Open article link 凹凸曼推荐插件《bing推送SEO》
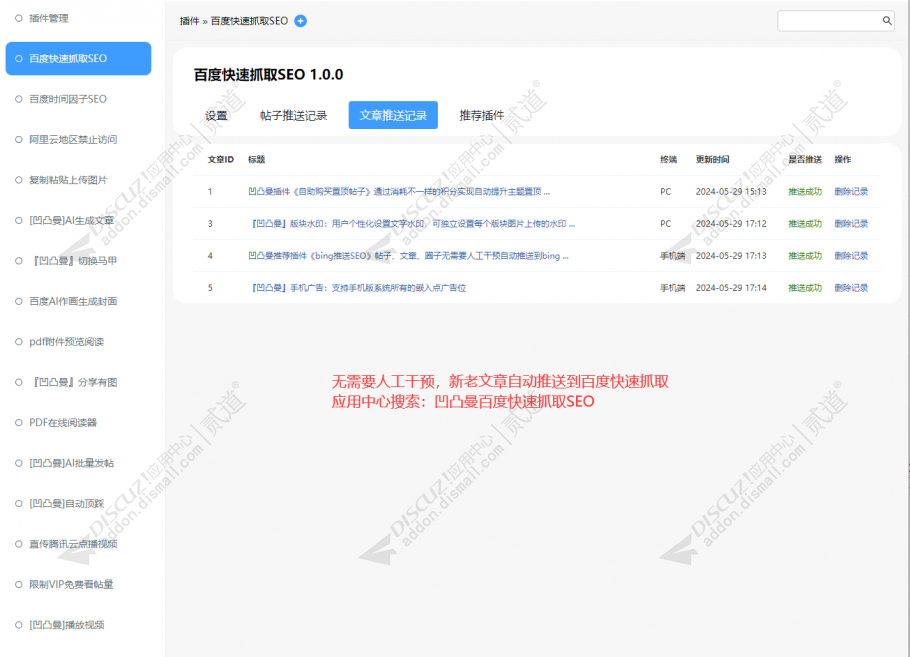 [408, 256]
